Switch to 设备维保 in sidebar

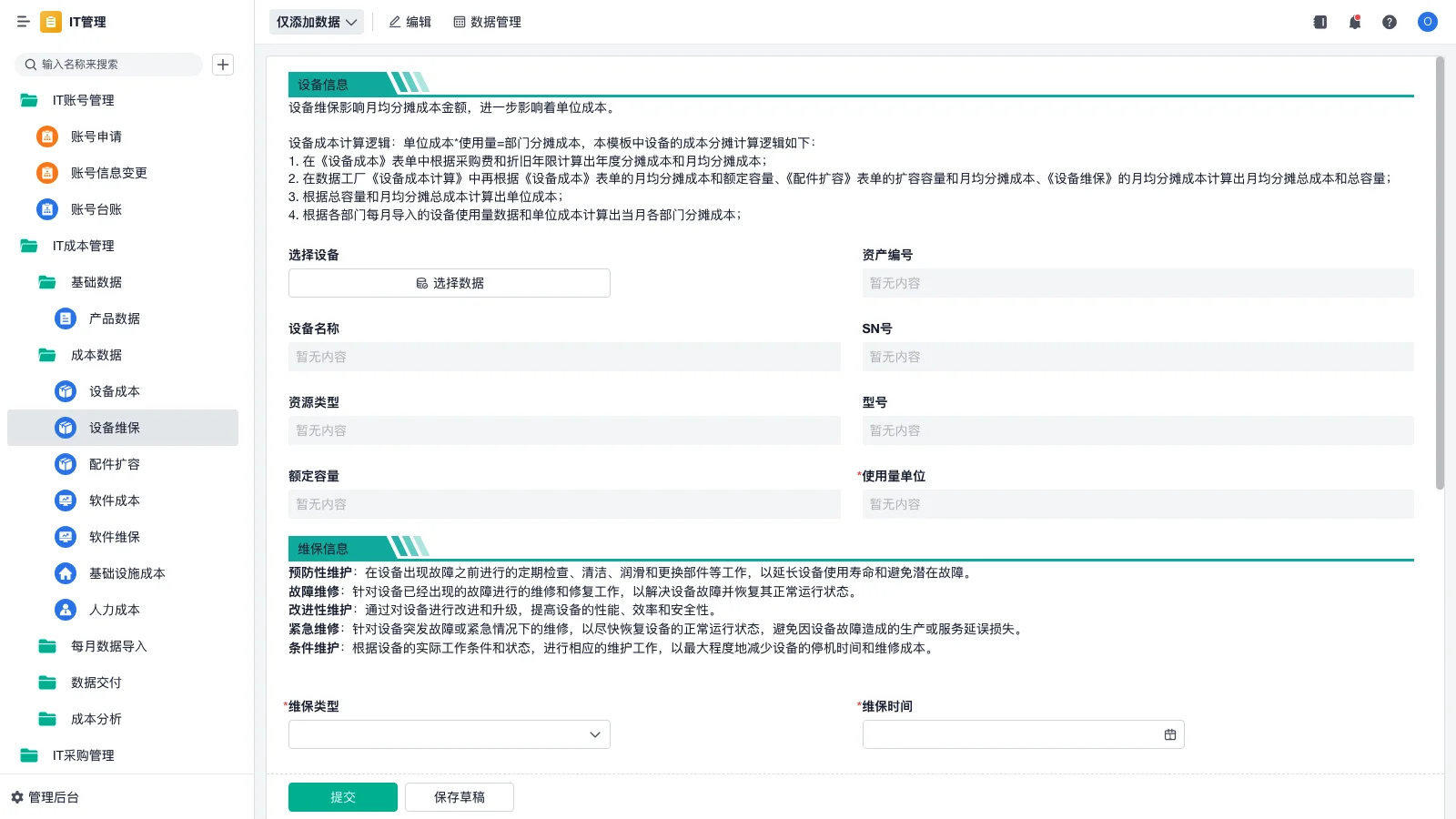click(114, 428)
